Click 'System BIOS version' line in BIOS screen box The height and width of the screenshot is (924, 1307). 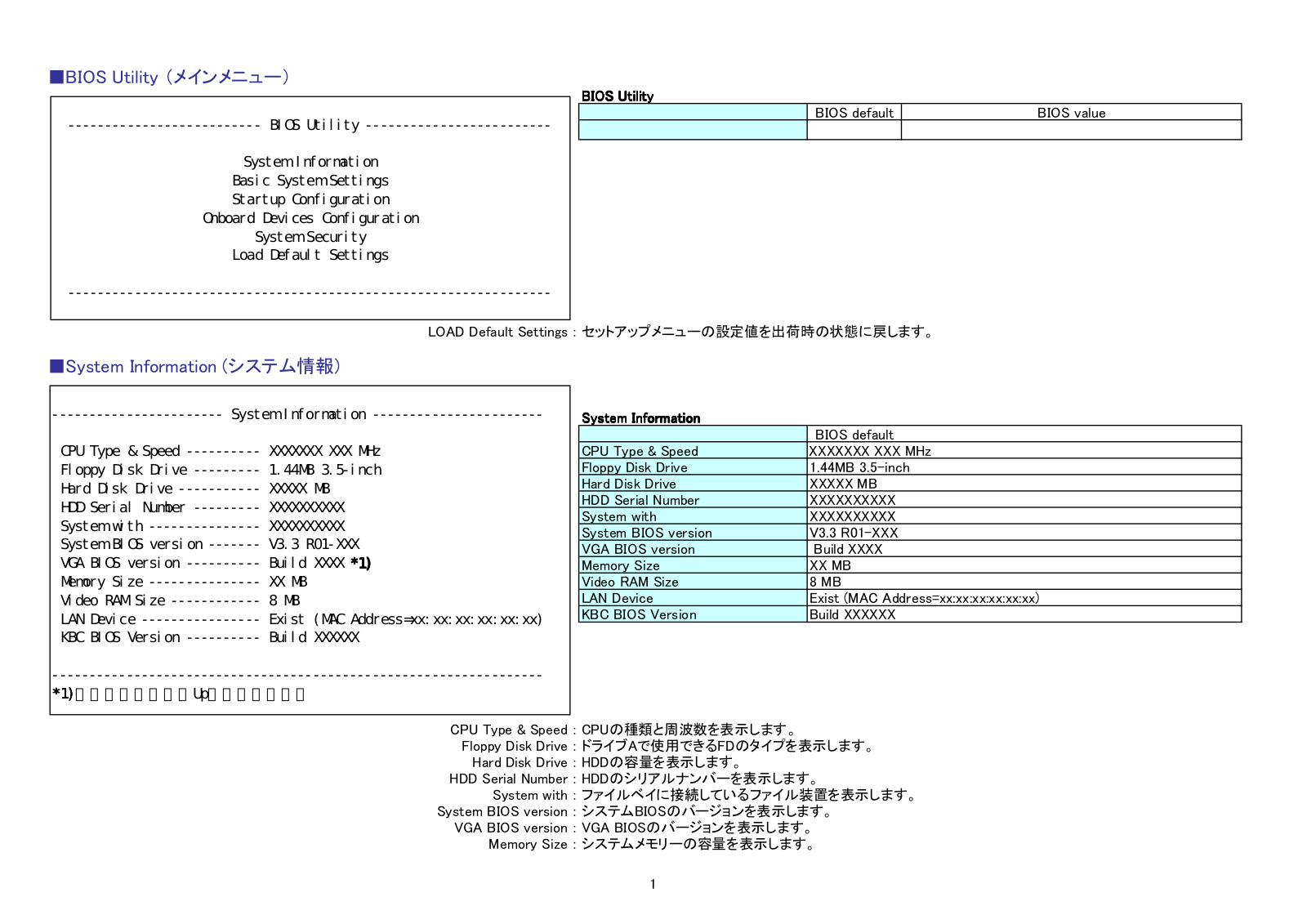[210, 544]
